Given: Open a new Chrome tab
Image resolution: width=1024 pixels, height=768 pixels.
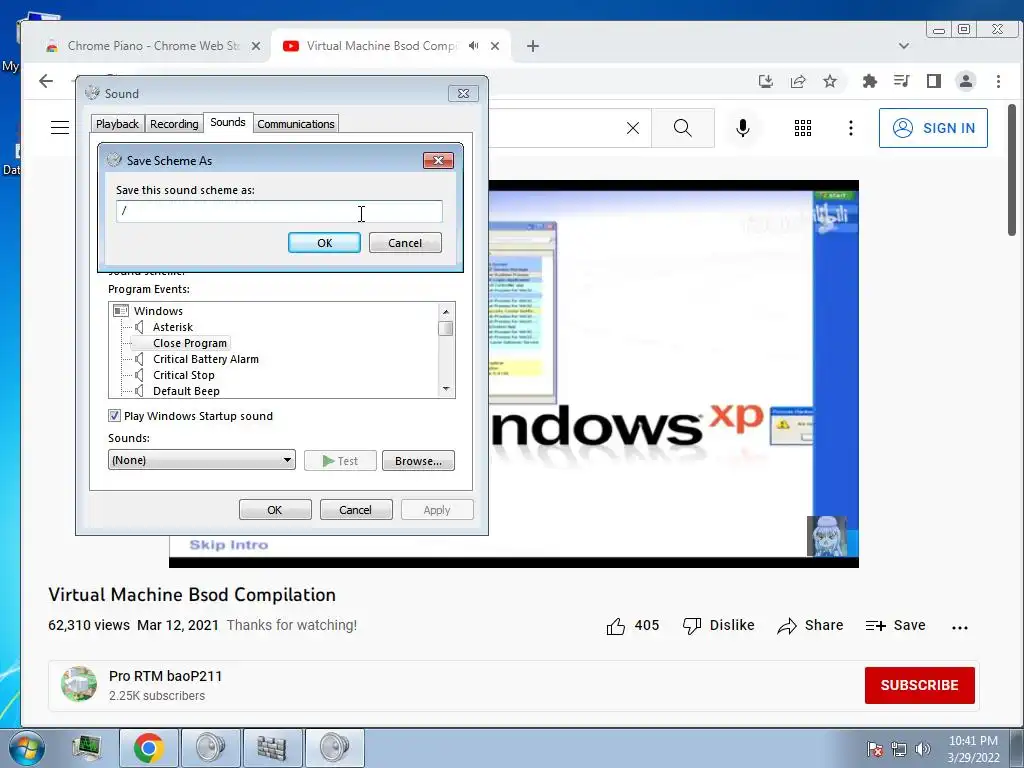Looking at the screenshot, I should coord(533,46).
